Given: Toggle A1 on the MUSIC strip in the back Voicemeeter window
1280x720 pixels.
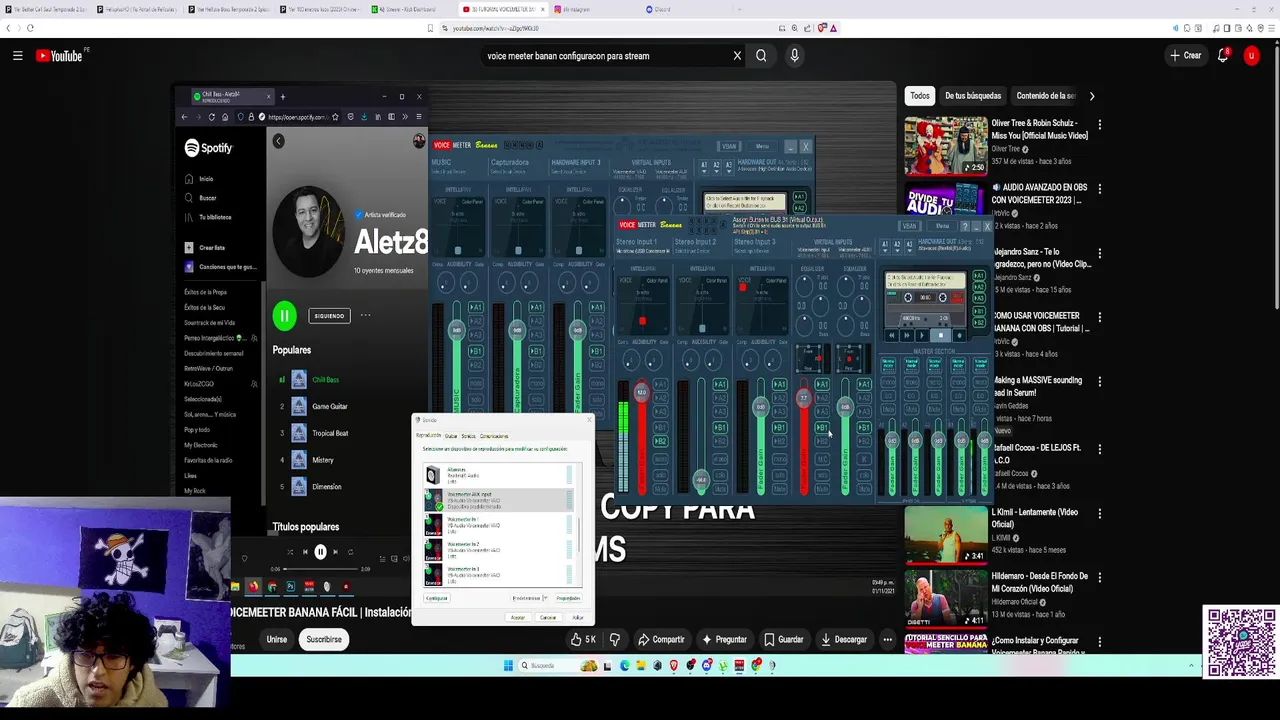Looking at the screenshot, I should coord(475,307).
